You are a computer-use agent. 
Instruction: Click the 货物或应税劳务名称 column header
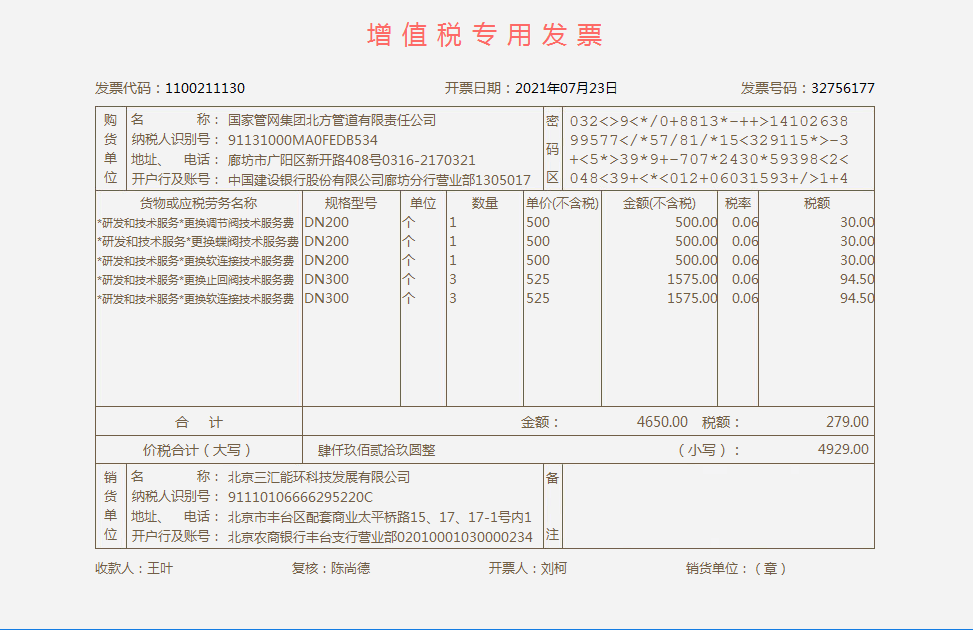tap(199, 203)
